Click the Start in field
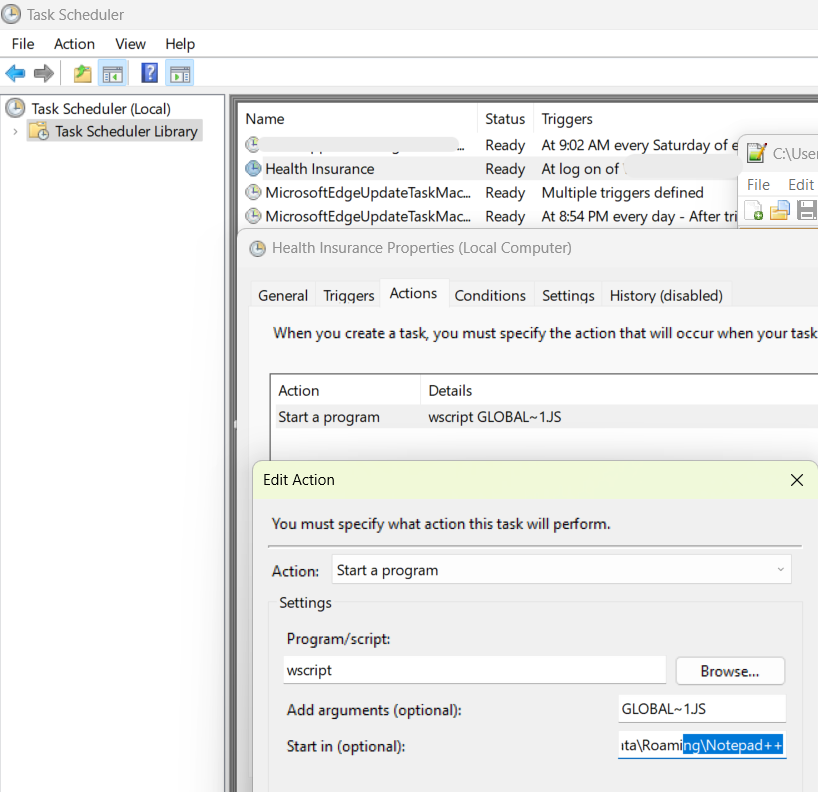818x792 pixels. (702, 746)
